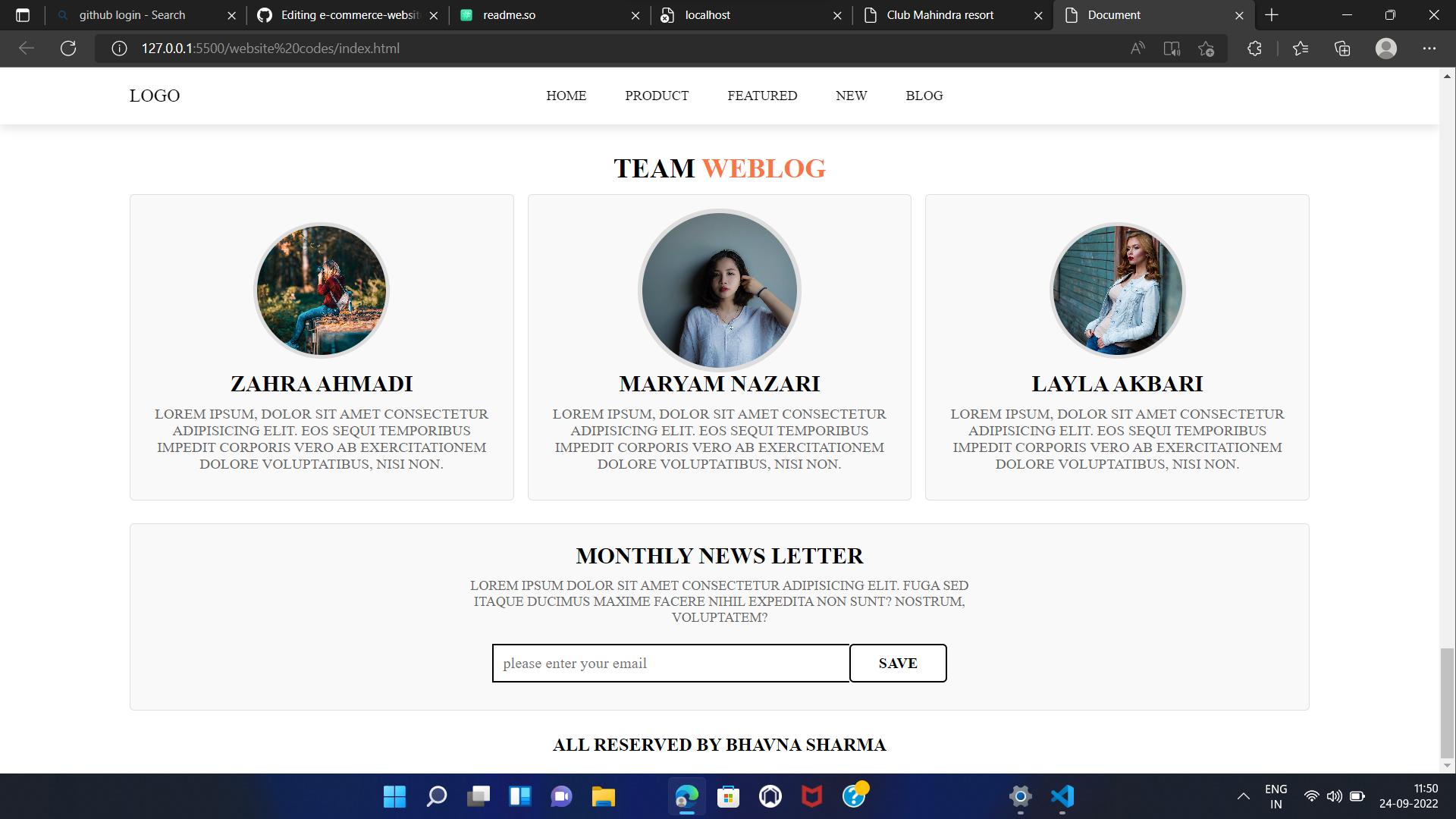Viewport: 1456px width, 819px height.
Task: Open the Extensions puzzle icon
Action: (x=1254, y=48)
